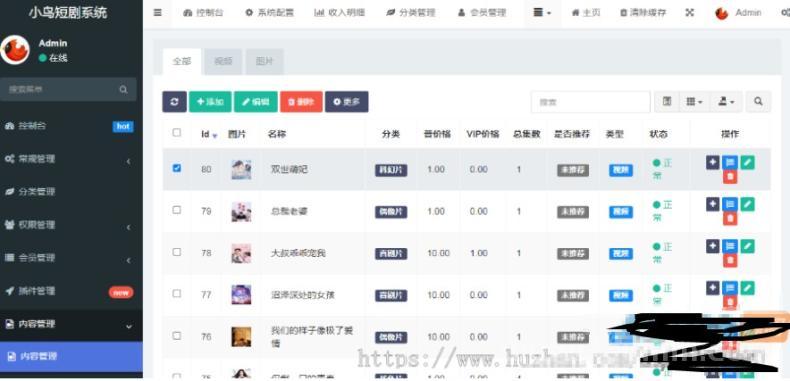Refresh the table with the reload button

click(174, 102)
